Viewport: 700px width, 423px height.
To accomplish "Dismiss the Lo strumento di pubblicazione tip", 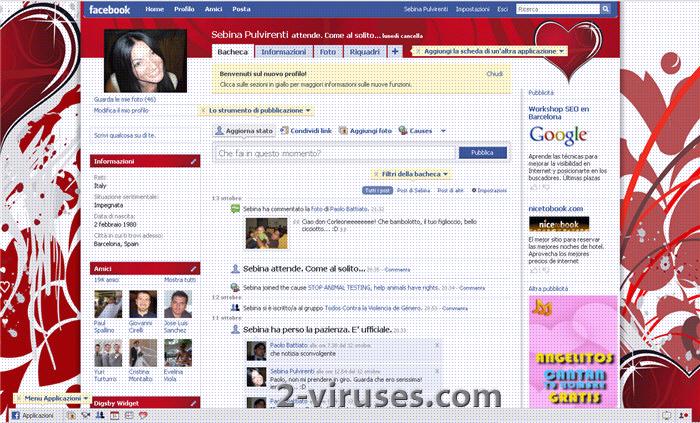I will point(203,110).
